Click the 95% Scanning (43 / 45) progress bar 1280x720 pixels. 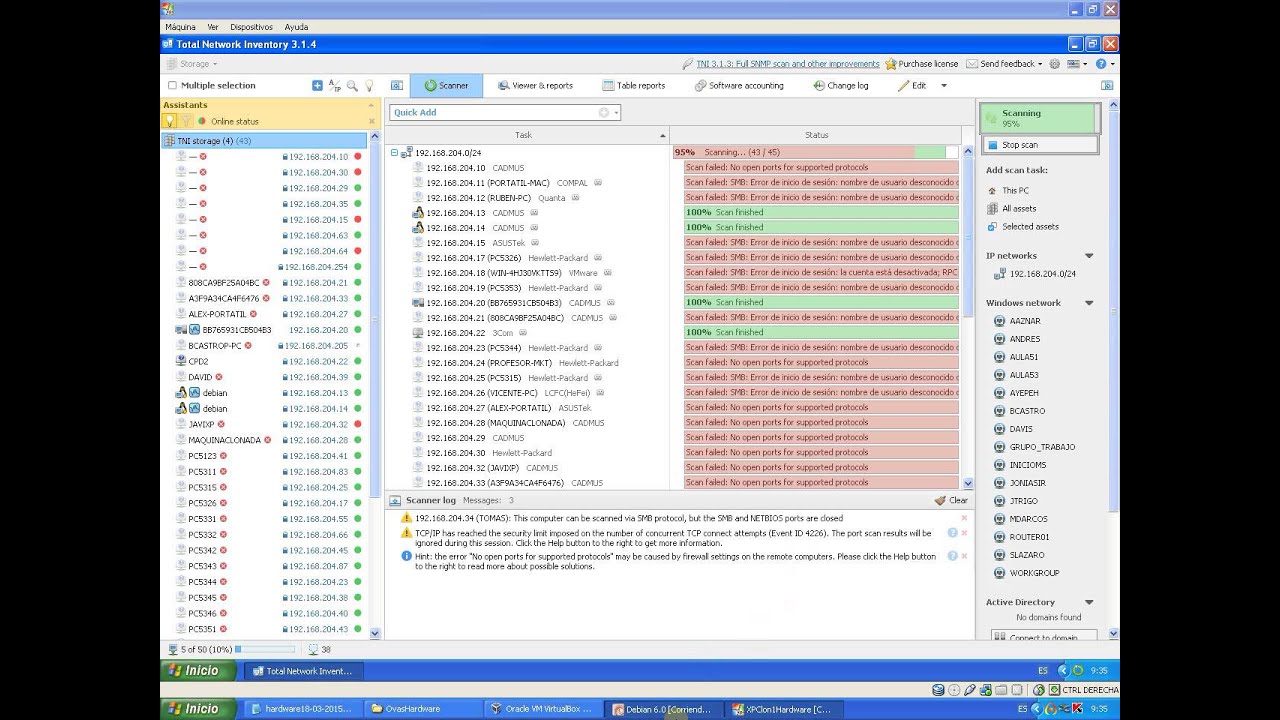coord(815,153)
